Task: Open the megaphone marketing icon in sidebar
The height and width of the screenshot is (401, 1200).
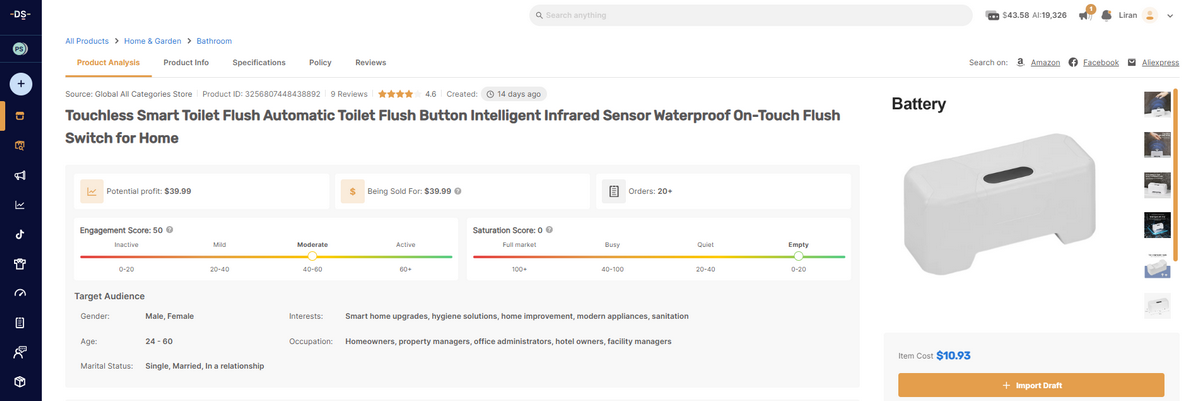Action: click(x=20, y=176)
